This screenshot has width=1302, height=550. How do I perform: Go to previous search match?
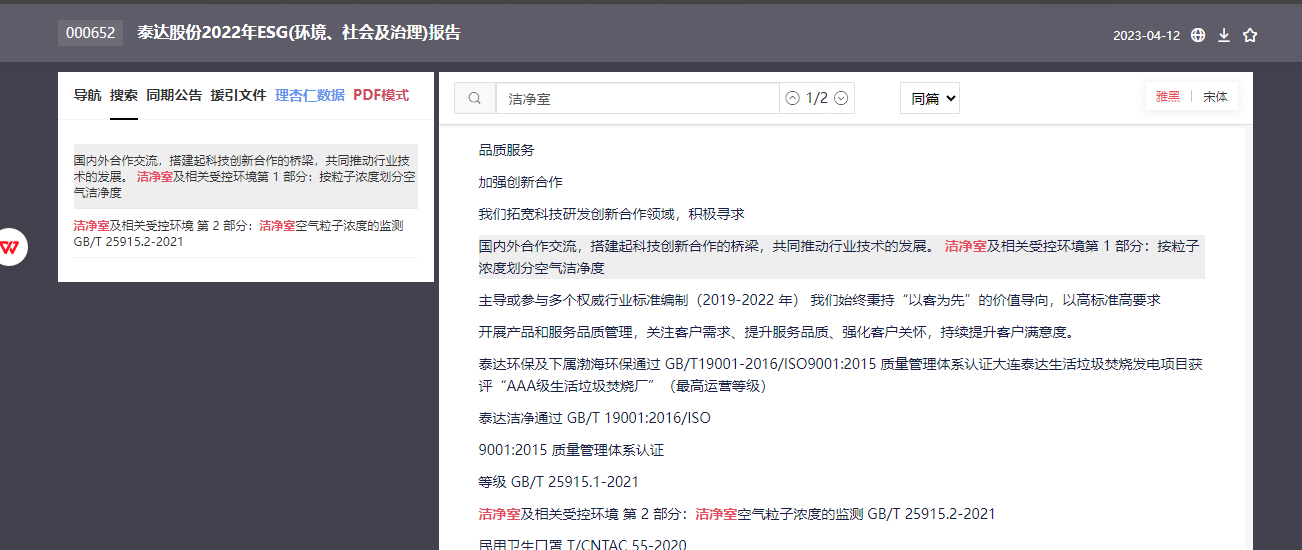tap(792, 98)
